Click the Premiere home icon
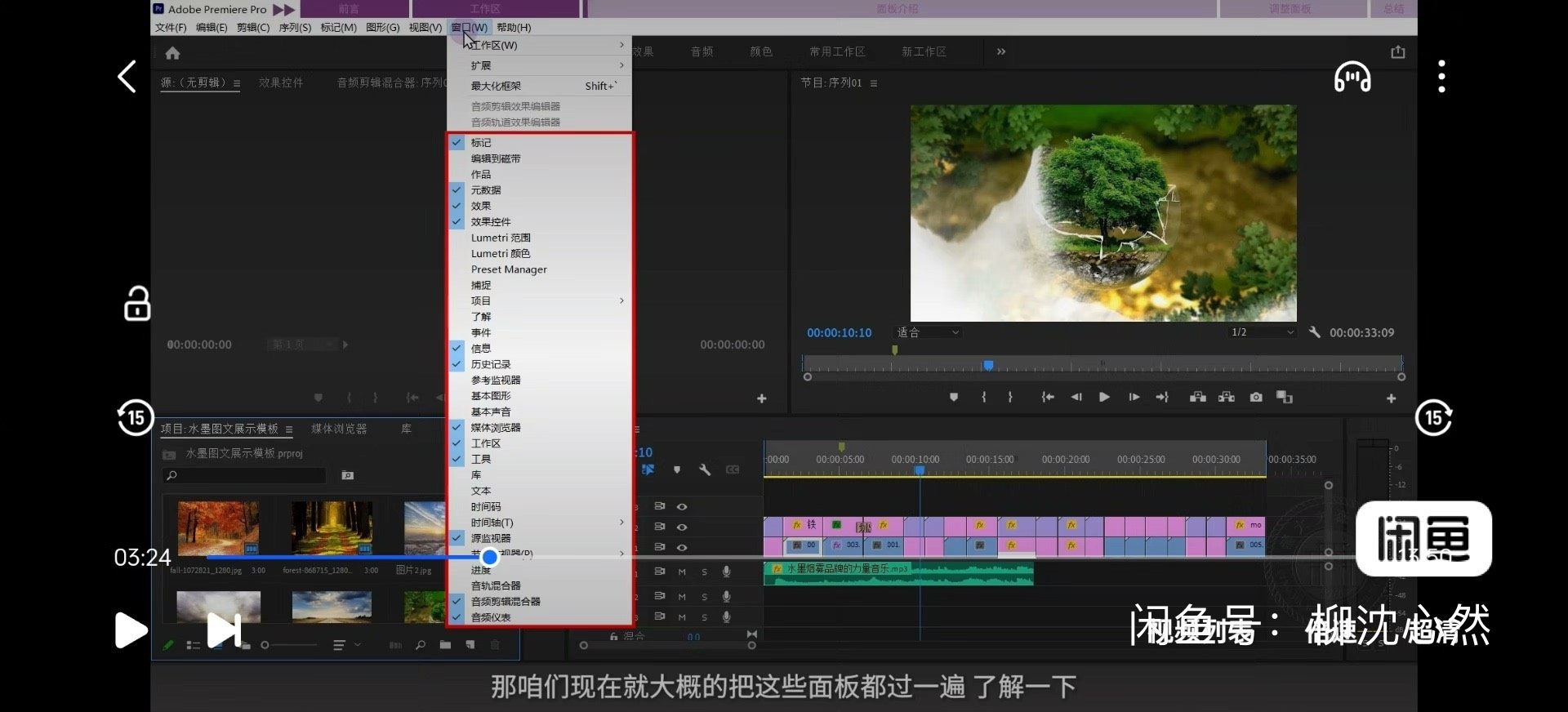Viewport: 1568px width, 712px height. (x=172, y=53)
